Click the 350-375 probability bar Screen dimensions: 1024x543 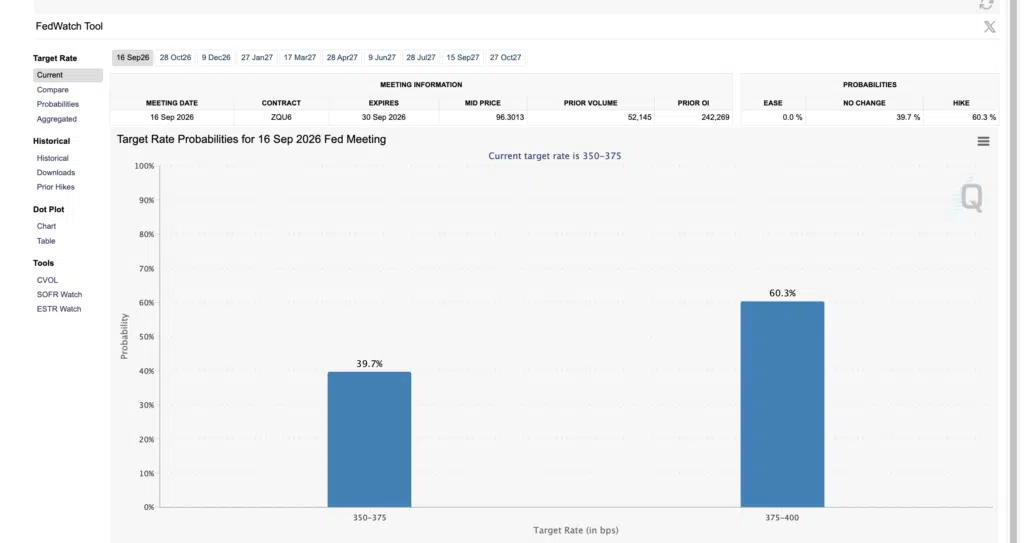coord(370,440)
